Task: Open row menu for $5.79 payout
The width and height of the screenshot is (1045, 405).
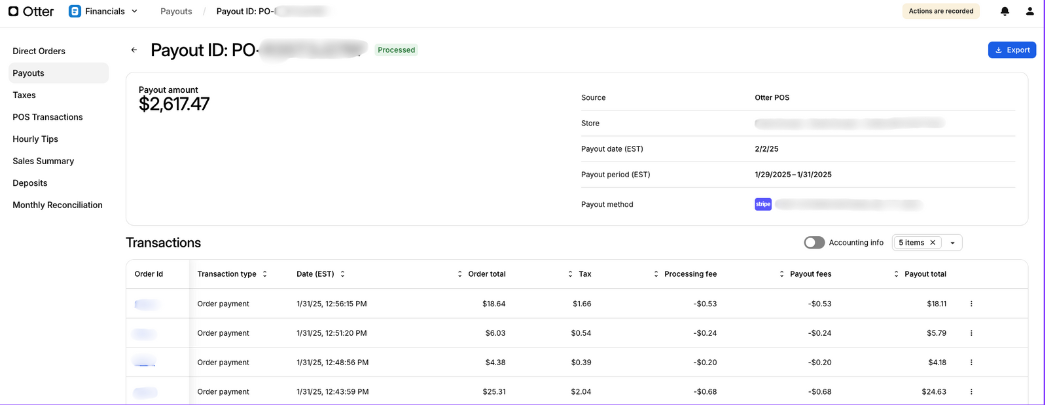Action: [x=970, y=333]
